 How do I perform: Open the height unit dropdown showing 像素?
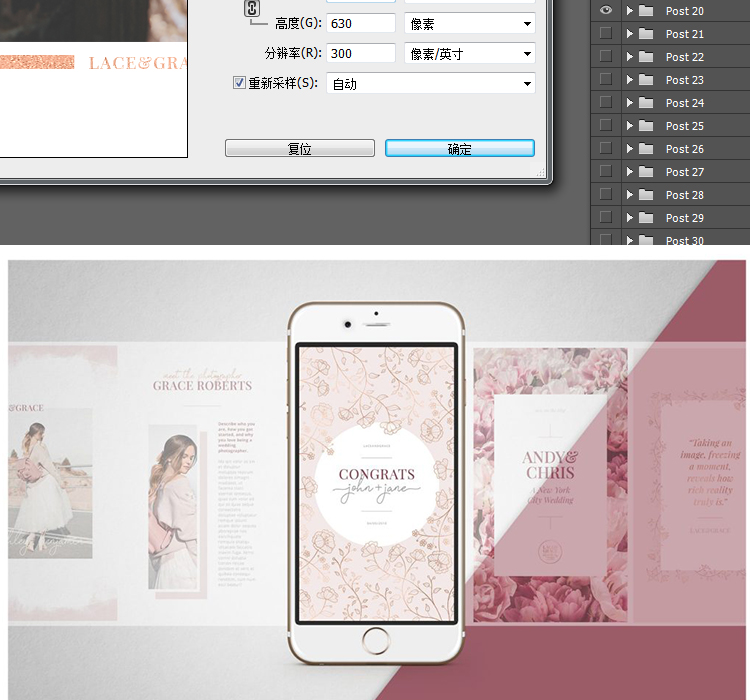[469, 23]
